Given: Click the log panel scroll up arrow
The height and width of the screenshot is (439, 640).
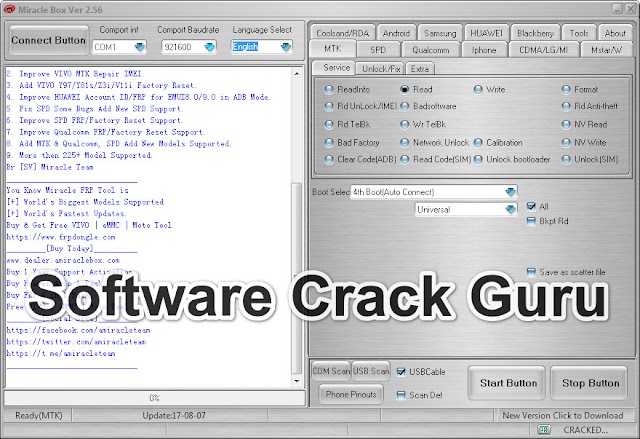Looking at the screenshot, I should pos(297,74).
